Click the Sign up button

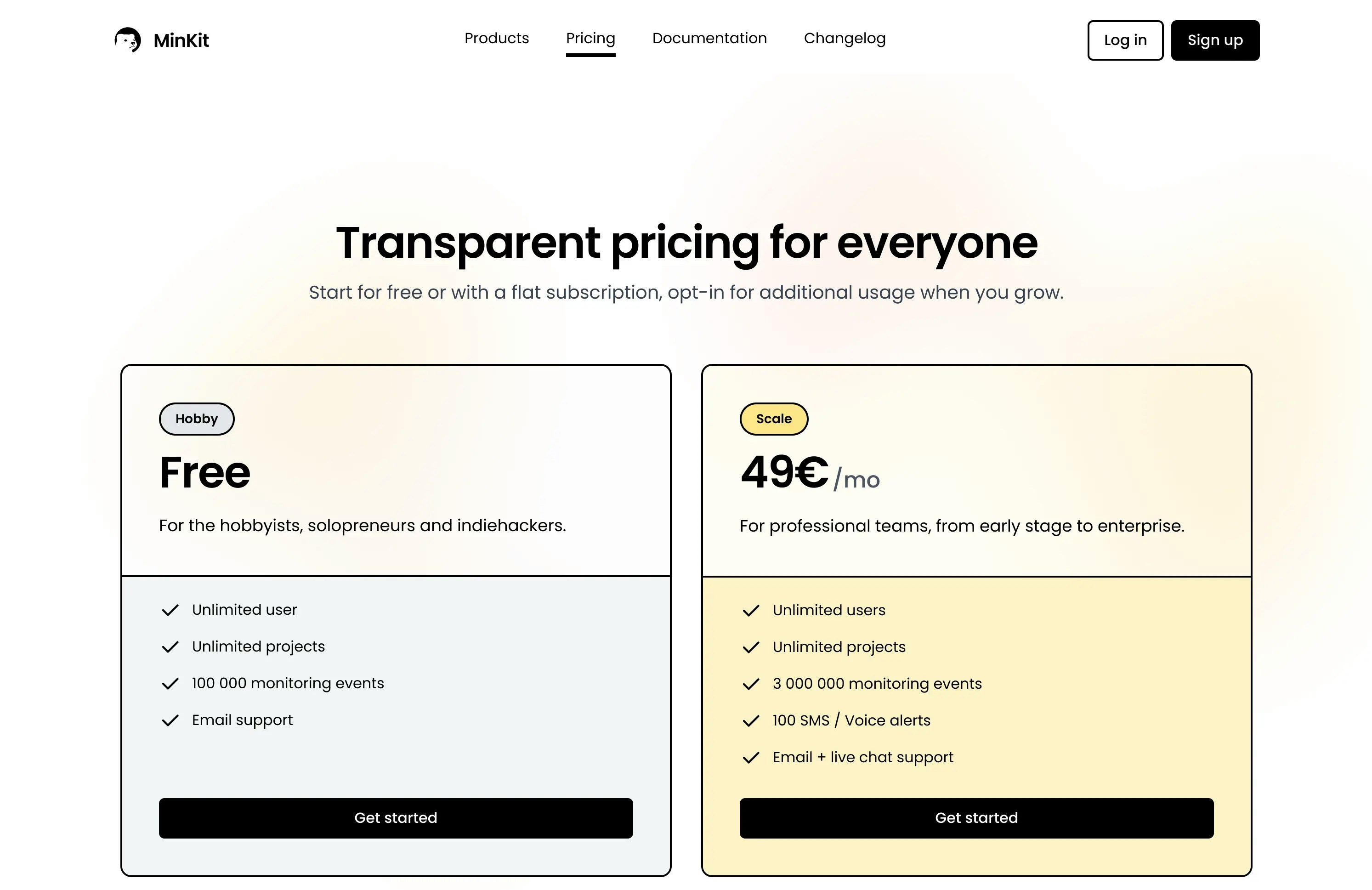pyautogui.click(x=1215, y=40)
